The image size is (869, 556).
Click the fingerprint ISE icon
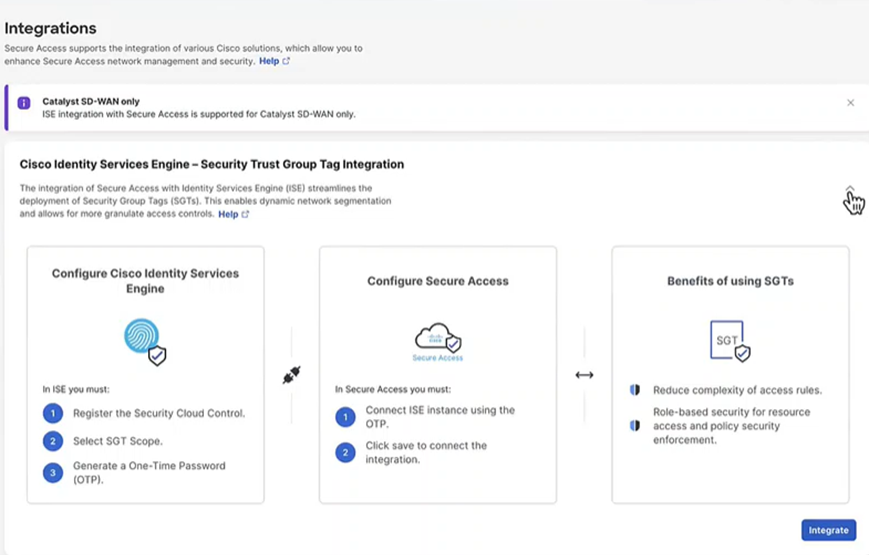pyautogui.click(x=145, y=341)
